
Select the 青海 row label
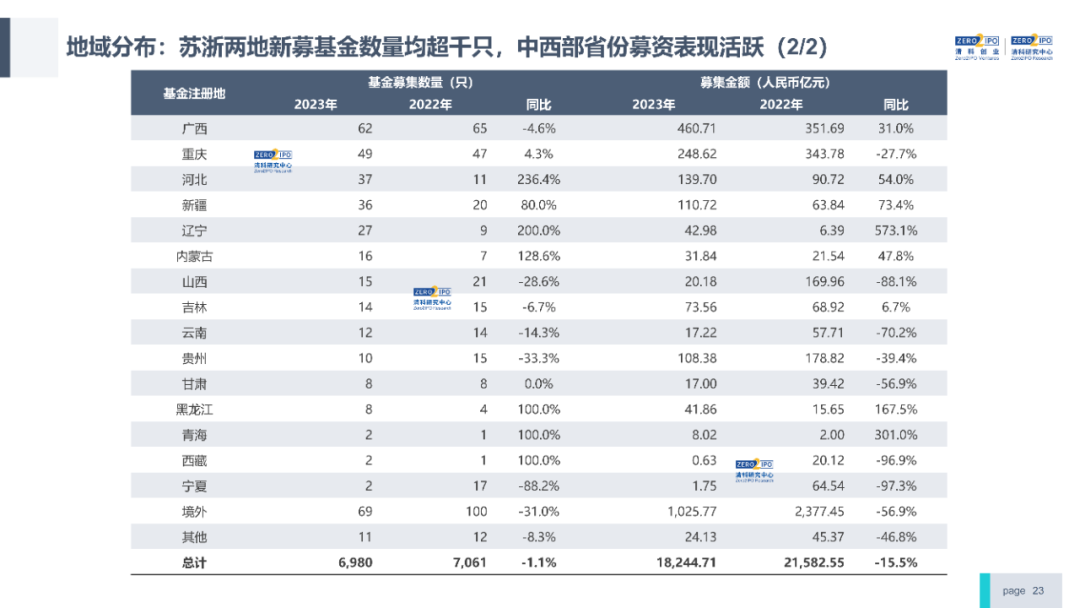194,435
